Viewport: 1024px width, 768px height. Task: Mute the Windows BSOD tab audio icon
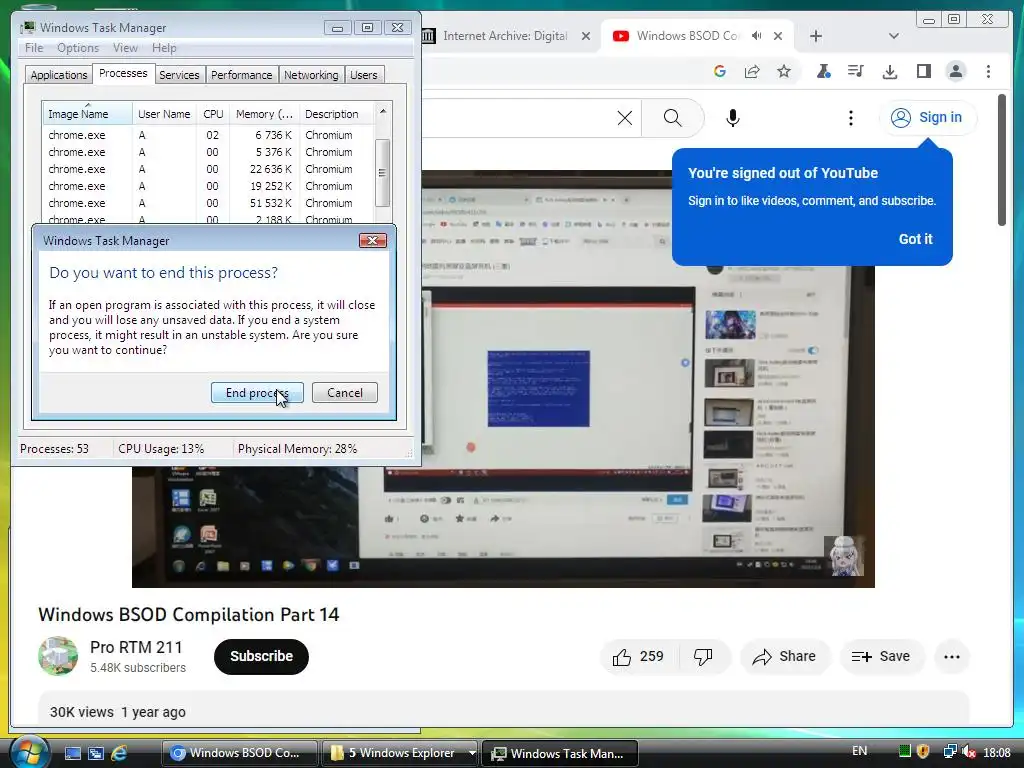tap(756, 36)
